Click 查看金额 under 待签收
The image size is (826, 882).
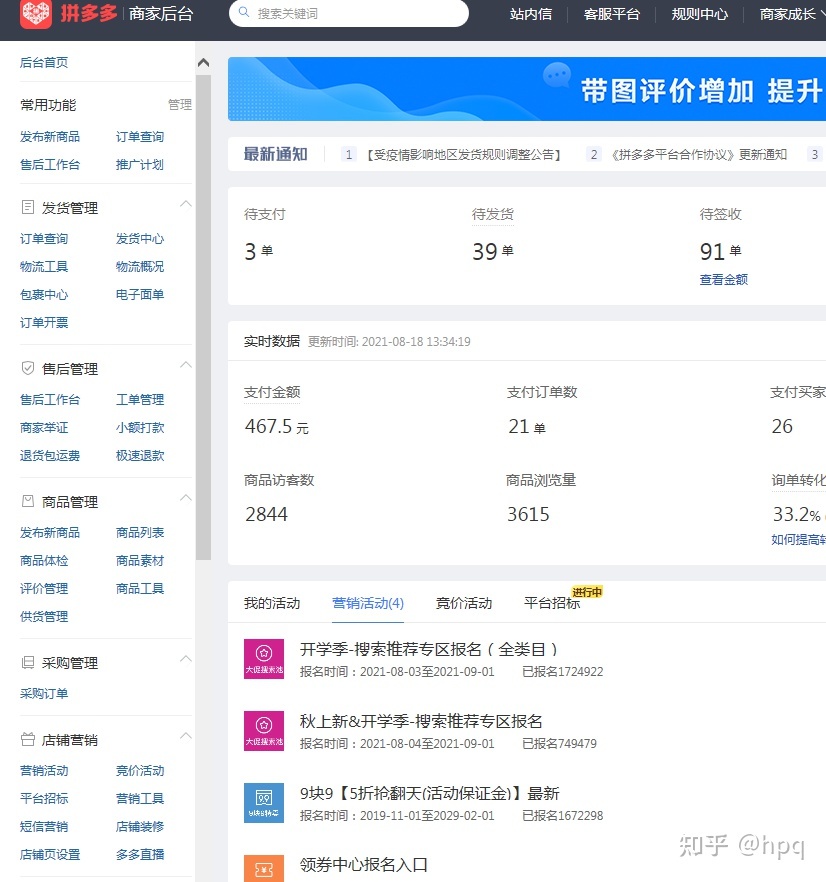pyautogui.click(x=724, y=280)
